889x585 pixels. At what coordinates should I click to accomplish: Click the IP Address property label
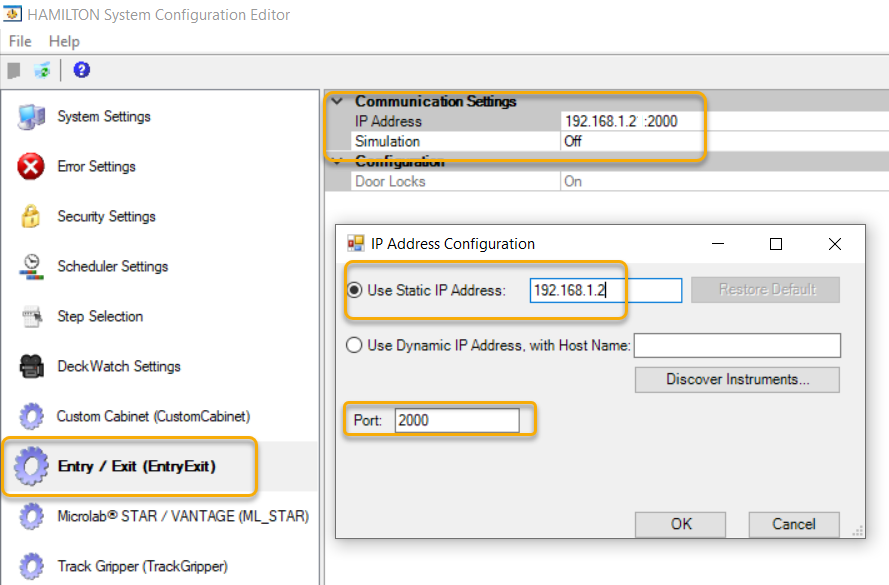[388, 121]
